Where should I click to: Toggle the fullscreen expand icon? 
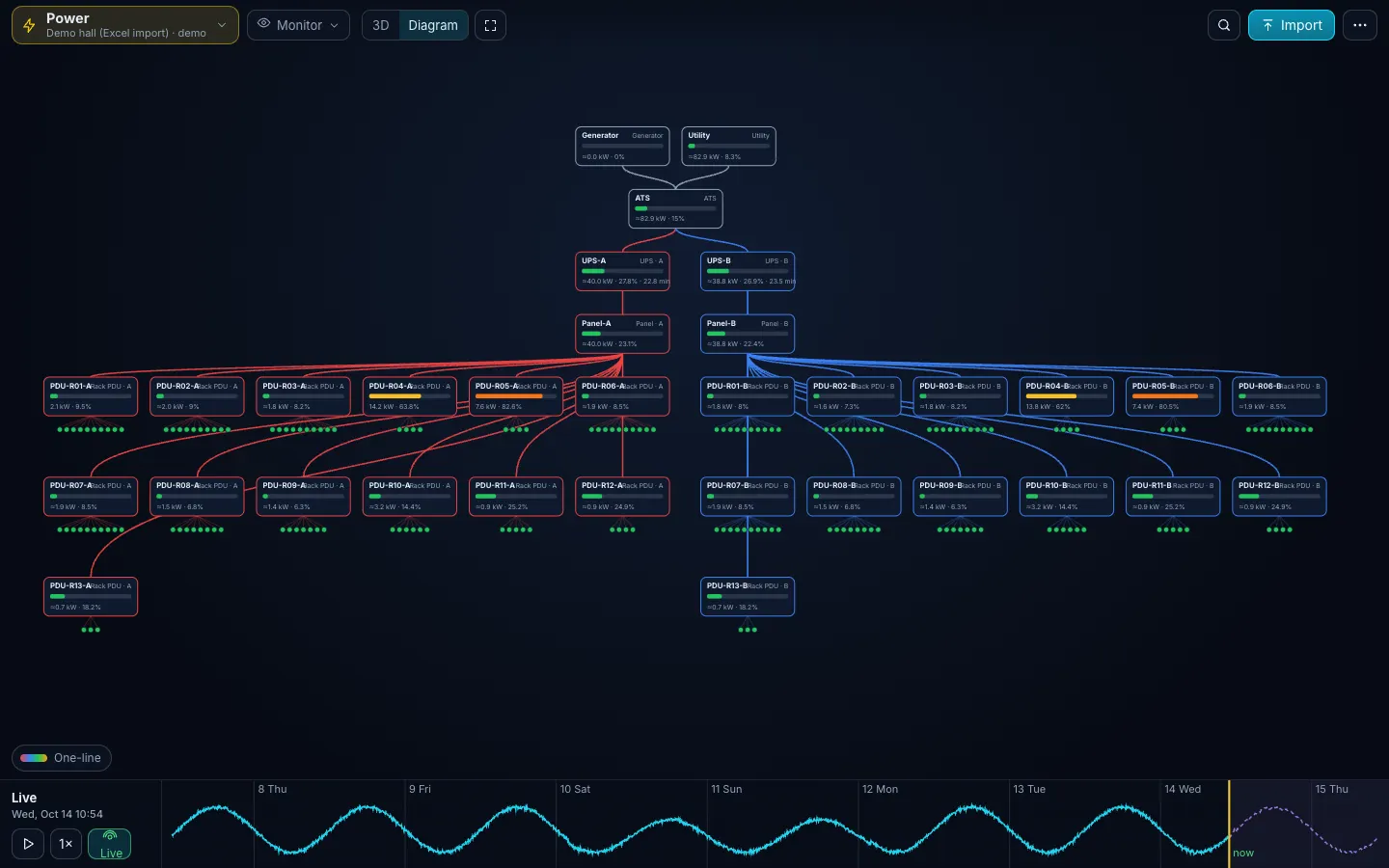tap(490, 25)
